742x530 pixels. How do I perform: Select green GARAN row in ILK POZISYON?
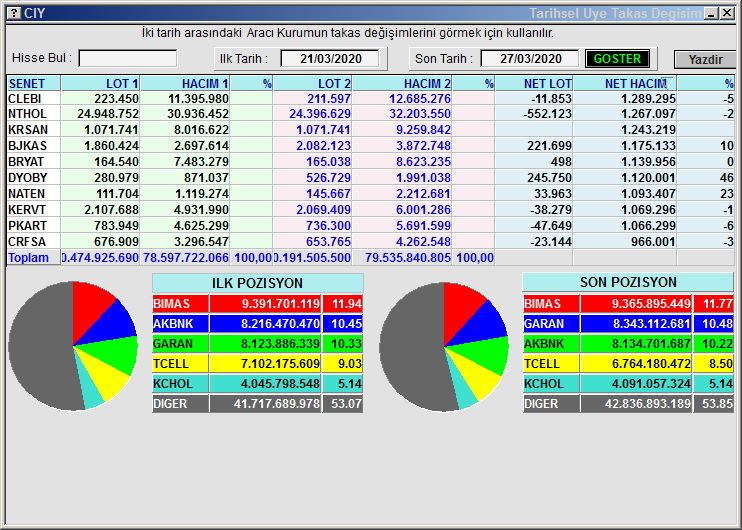point(257,344)
